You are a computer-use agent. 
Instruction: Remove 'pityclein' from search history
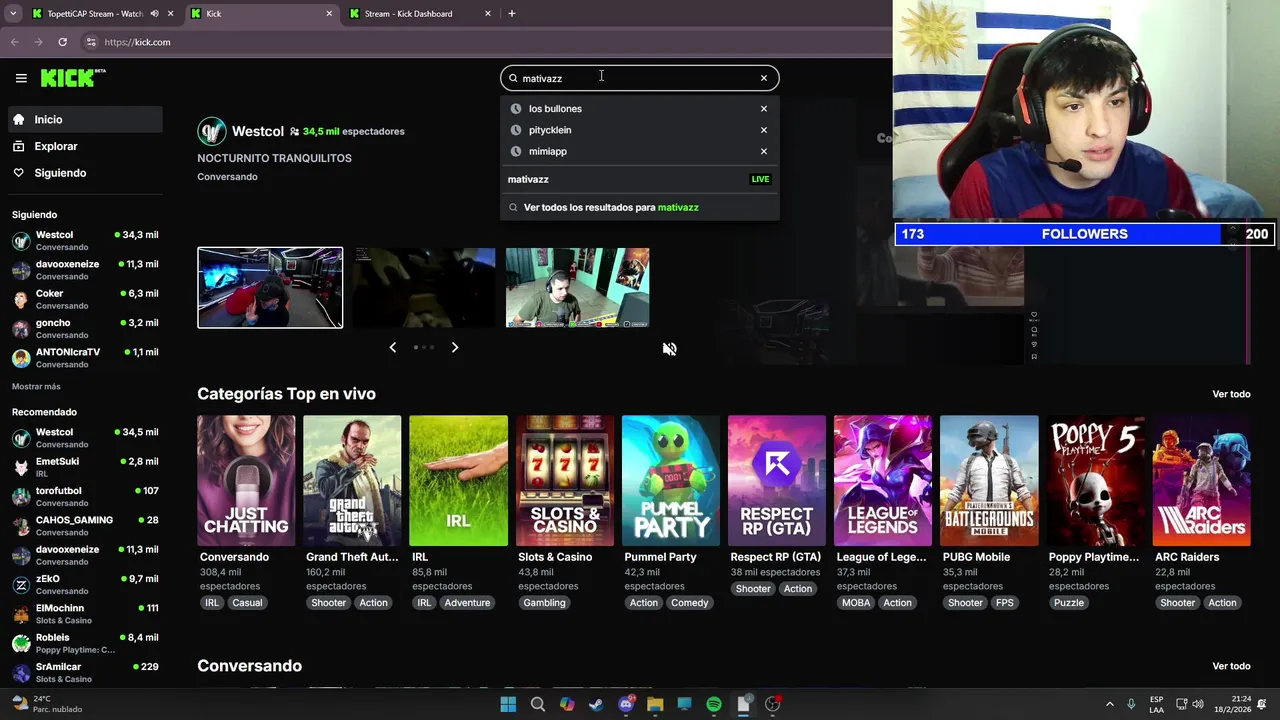point(764,130)
